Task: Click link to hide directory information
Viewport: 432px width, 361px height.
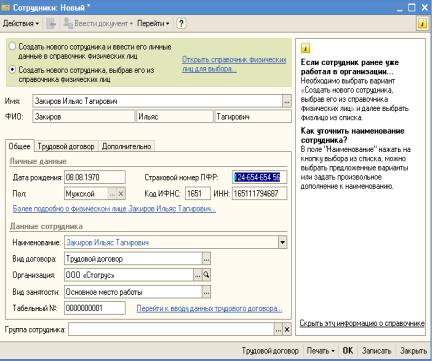Action: pos(362,323)
